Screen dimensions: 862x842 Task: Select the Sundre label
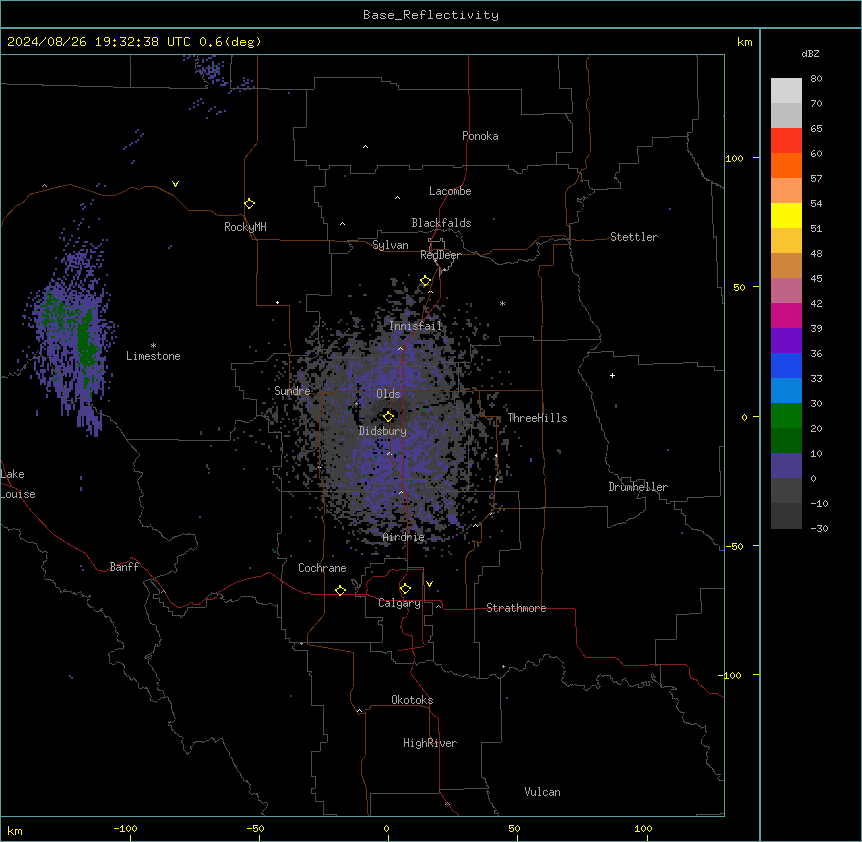(292, 391)
